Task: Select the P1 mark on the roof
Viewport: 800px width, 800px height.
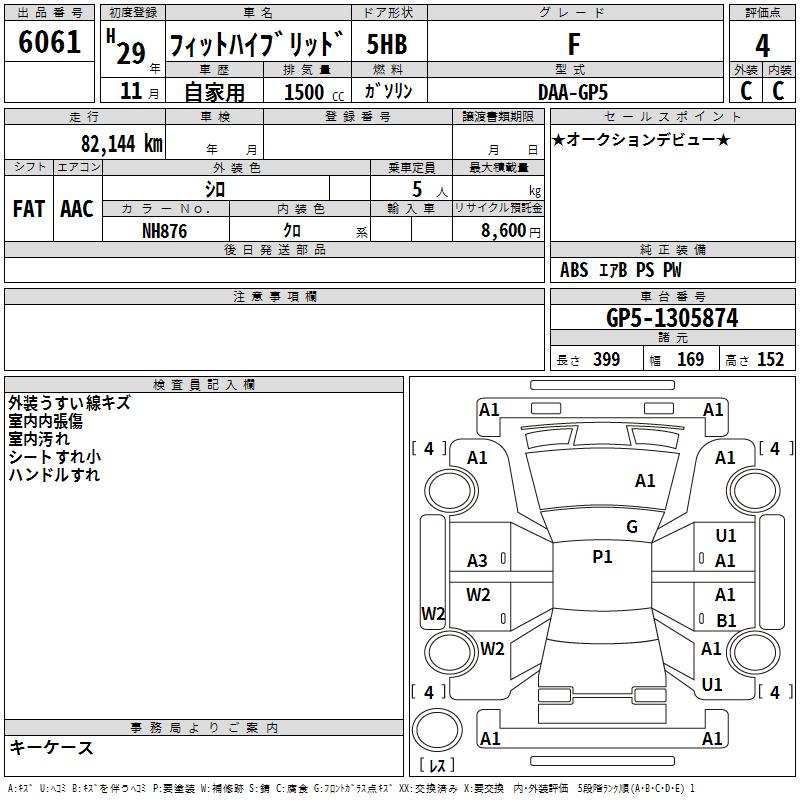Action: (602, 557)
